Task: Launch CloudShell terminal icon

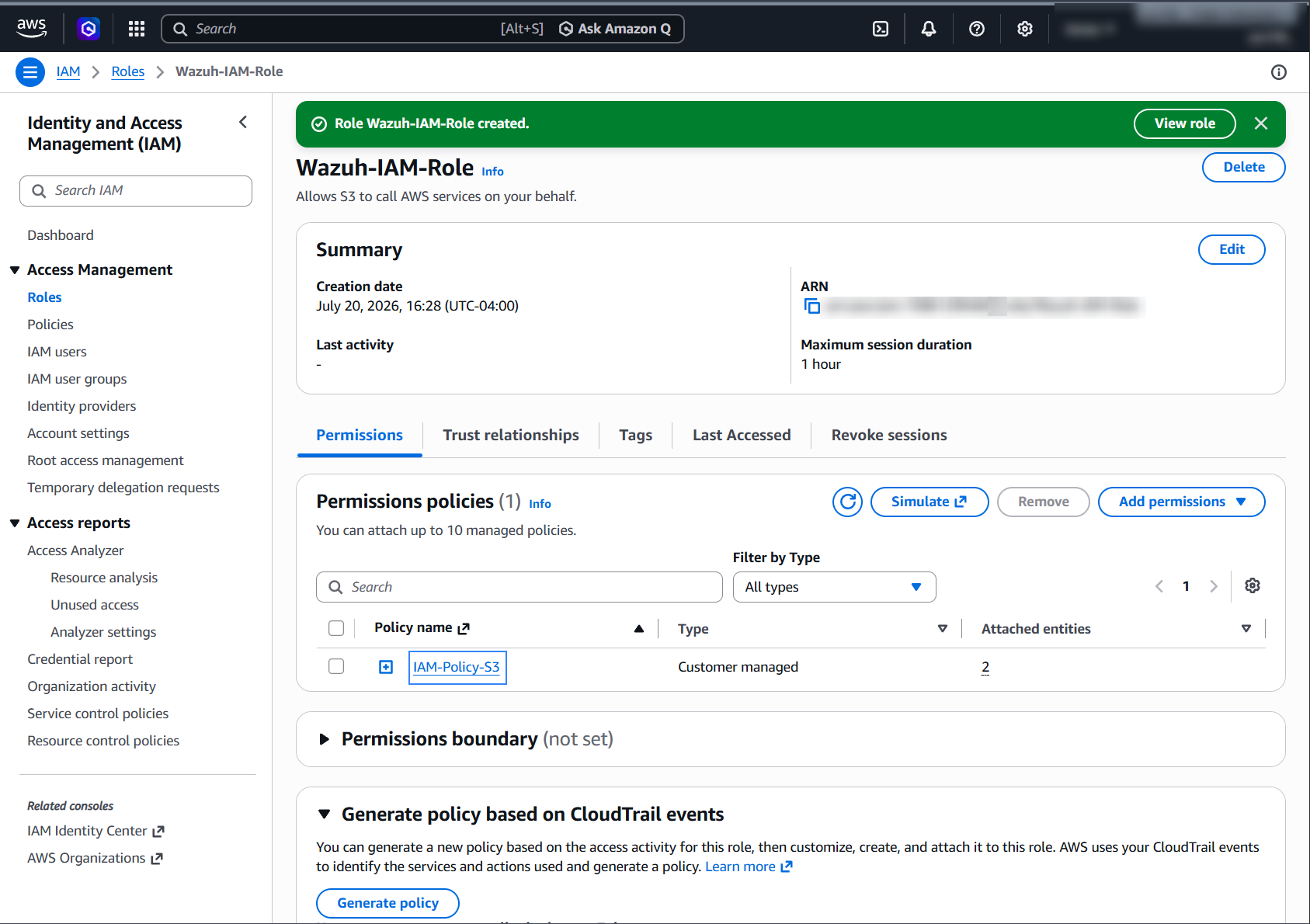Action: (881, 29)
